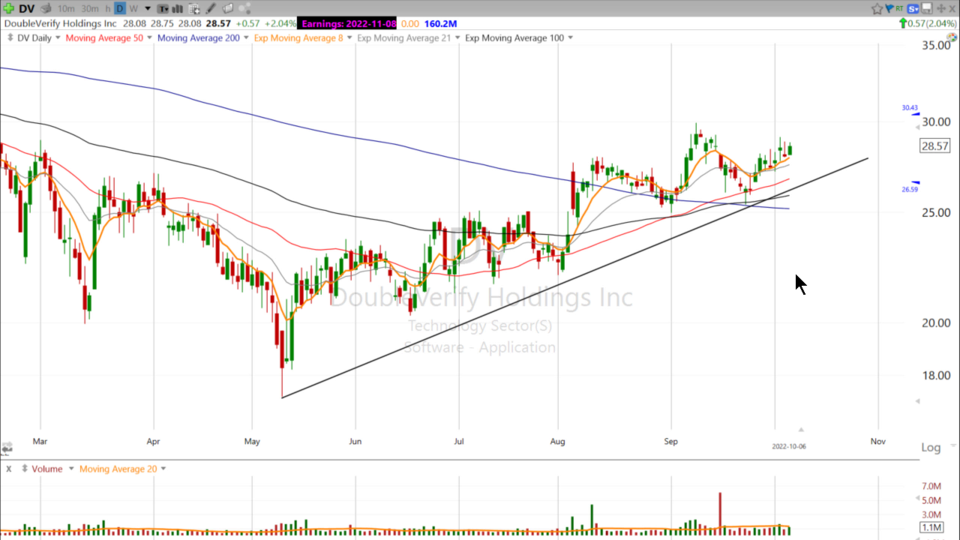Open the timeframe dropdown arrow
This screenshot has height=540, width=960.
148,9
